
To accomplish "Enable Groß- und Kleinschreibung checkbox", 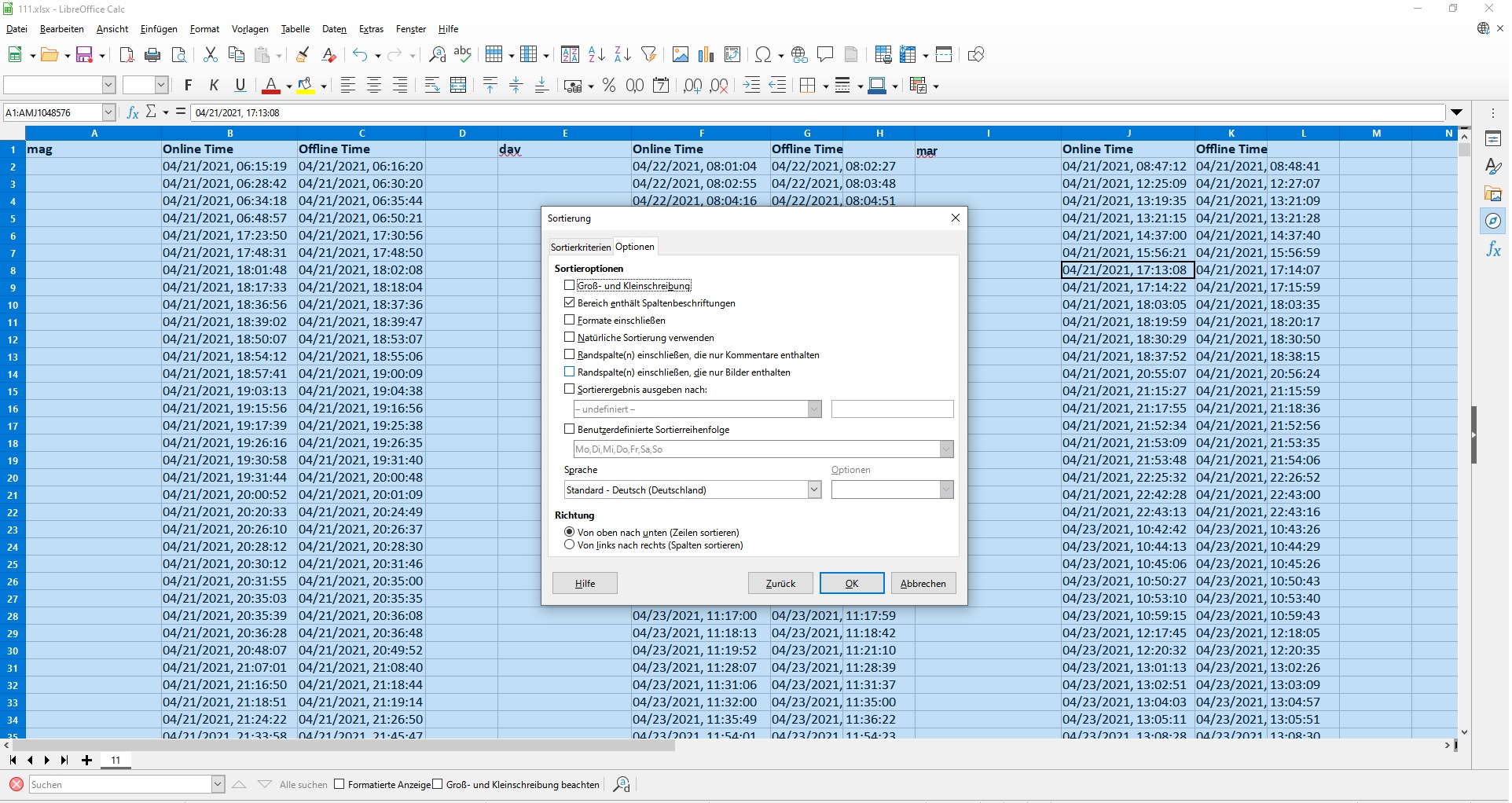I will (570, 285).
